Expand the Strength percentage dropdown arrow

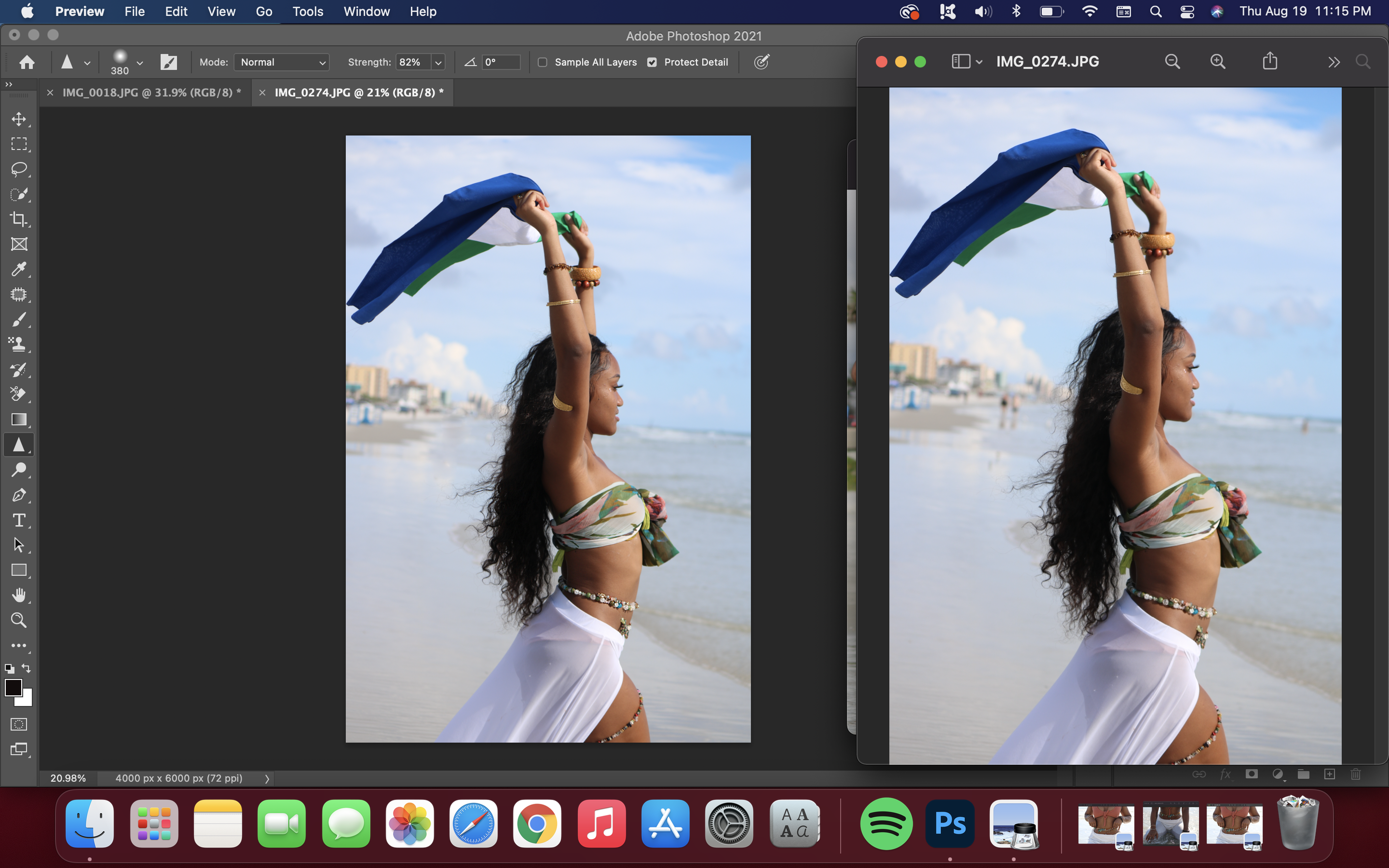[438, 62]
